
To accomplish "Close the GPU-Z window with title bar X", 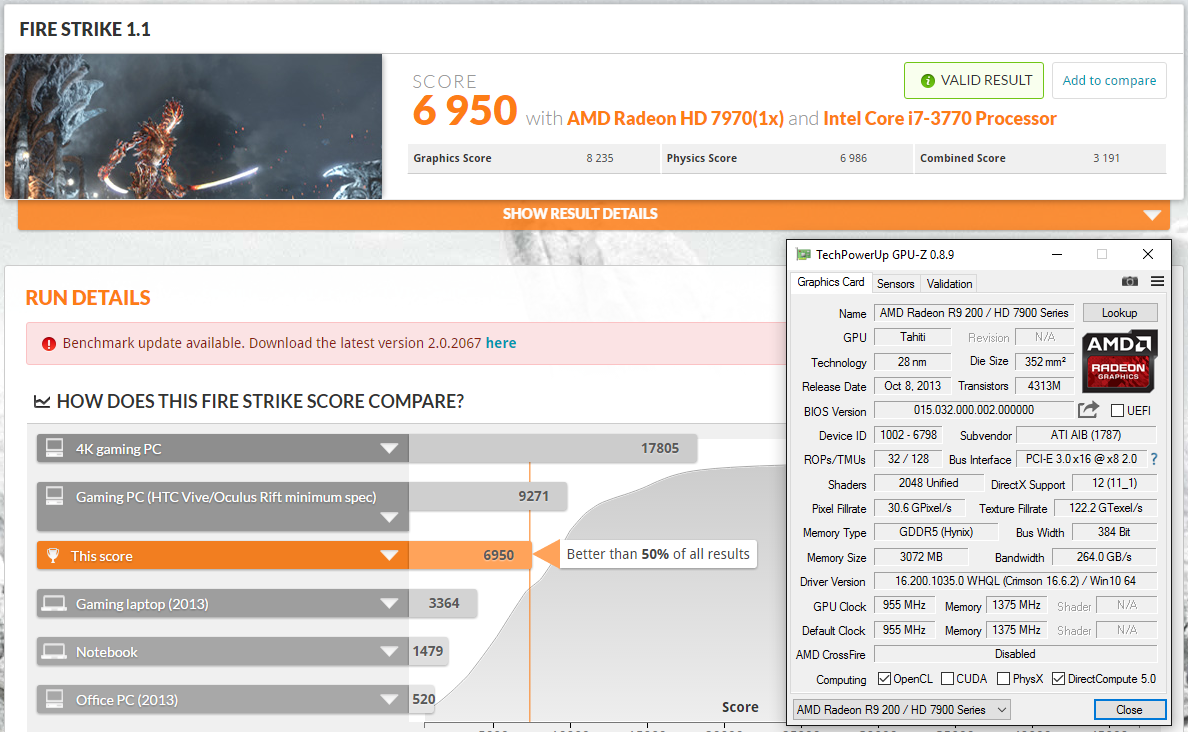I will pos(1148,254).
